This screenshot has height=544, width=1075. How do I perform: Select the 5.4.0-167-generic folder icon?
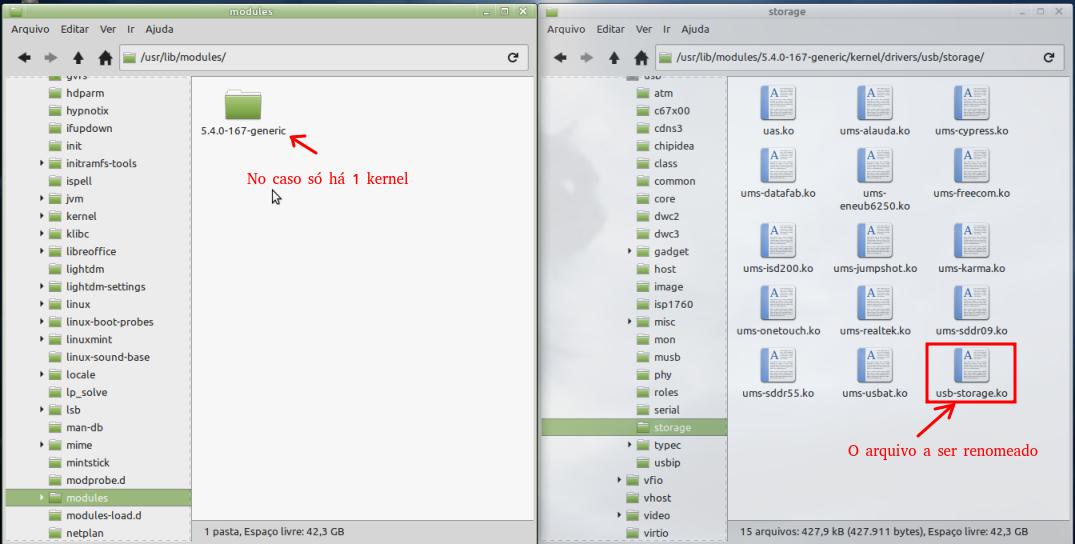pyautogui.click(x=243, y=105)
